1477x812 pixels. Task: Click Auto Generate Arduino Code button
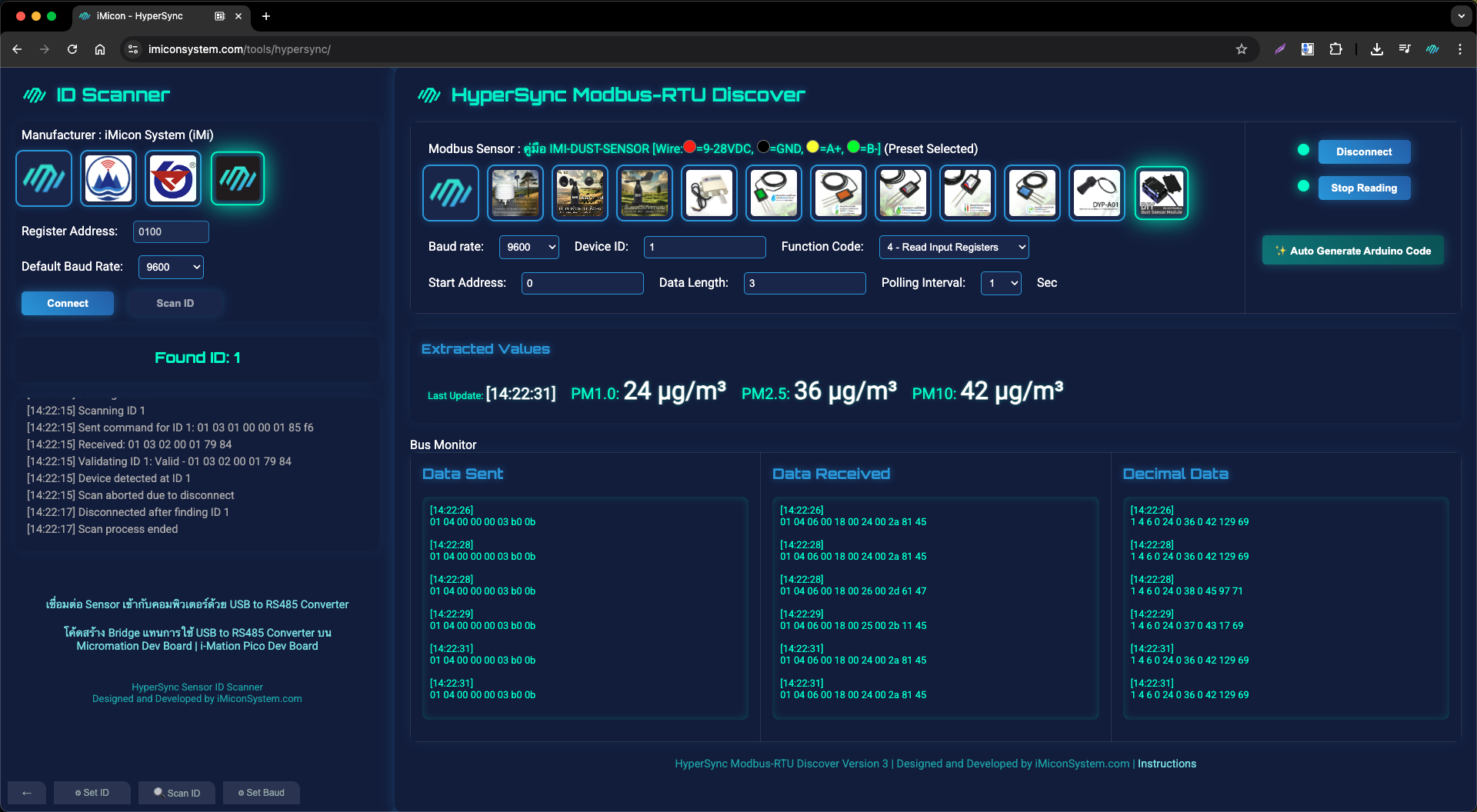click(x=1352, y=251)
